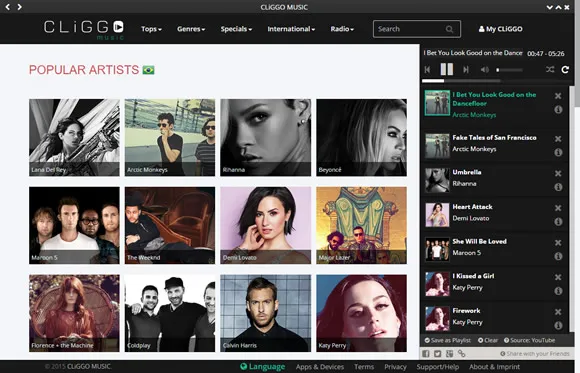
Task: Open Calvin Harris artist tile
Action: click(266, 313)
